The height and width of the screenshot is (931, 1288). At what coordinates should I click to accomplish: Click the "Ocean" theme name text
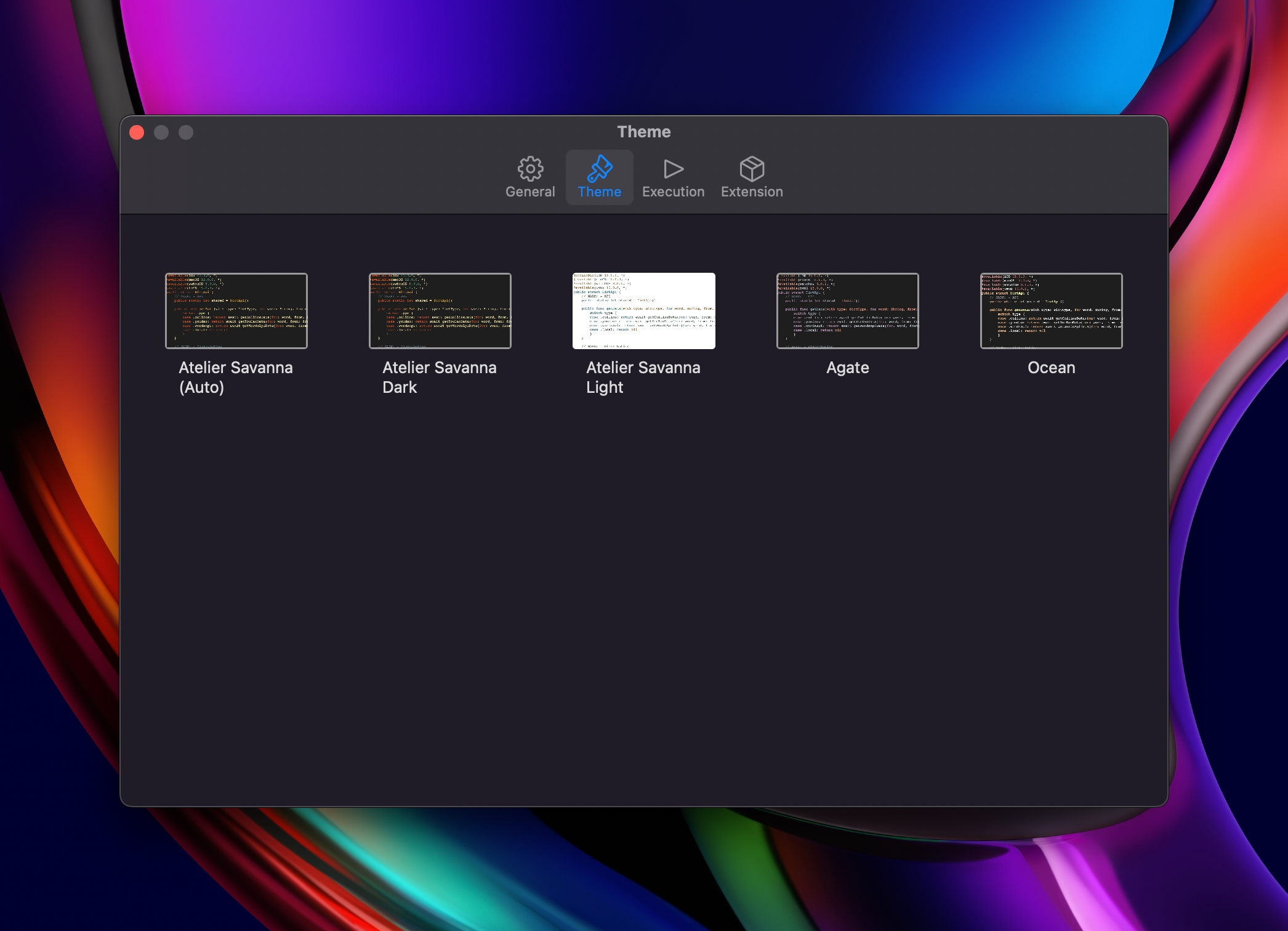[1052, 368]
